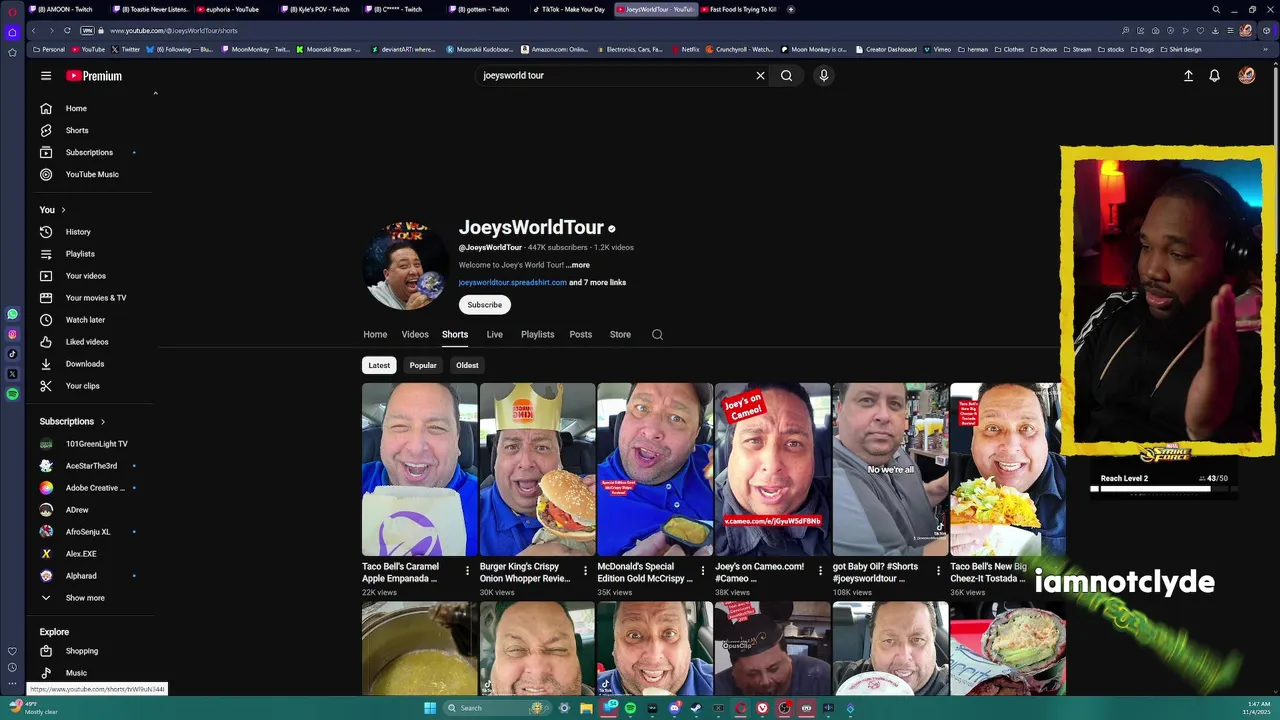Viewport: 1280px width, 720px height.
Task: Subscribe to JoeysWorldTour channel
Action: click(x=484, y=305)
